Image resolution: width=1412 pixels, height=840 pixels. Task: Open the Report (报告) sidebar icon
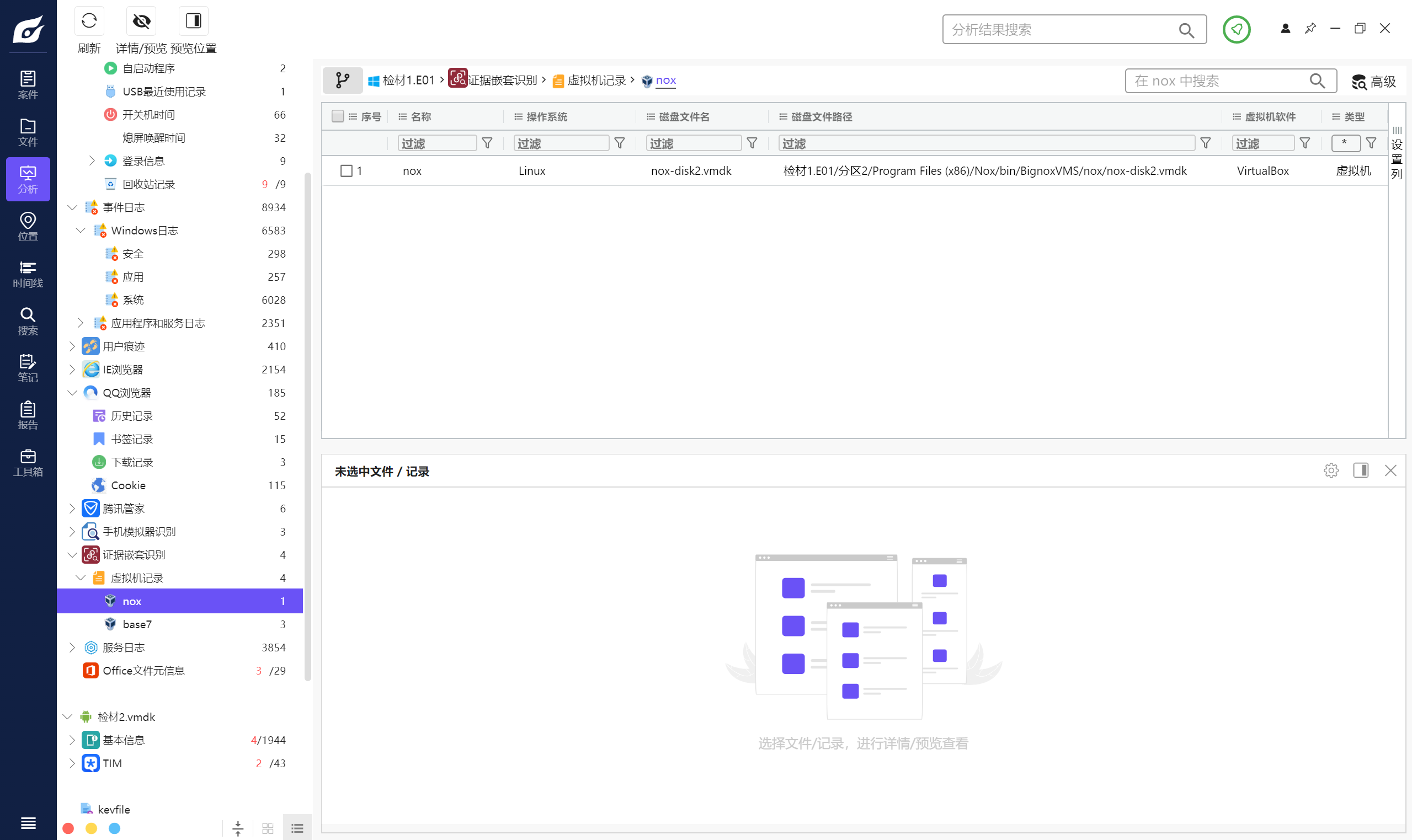pos(28,415)
